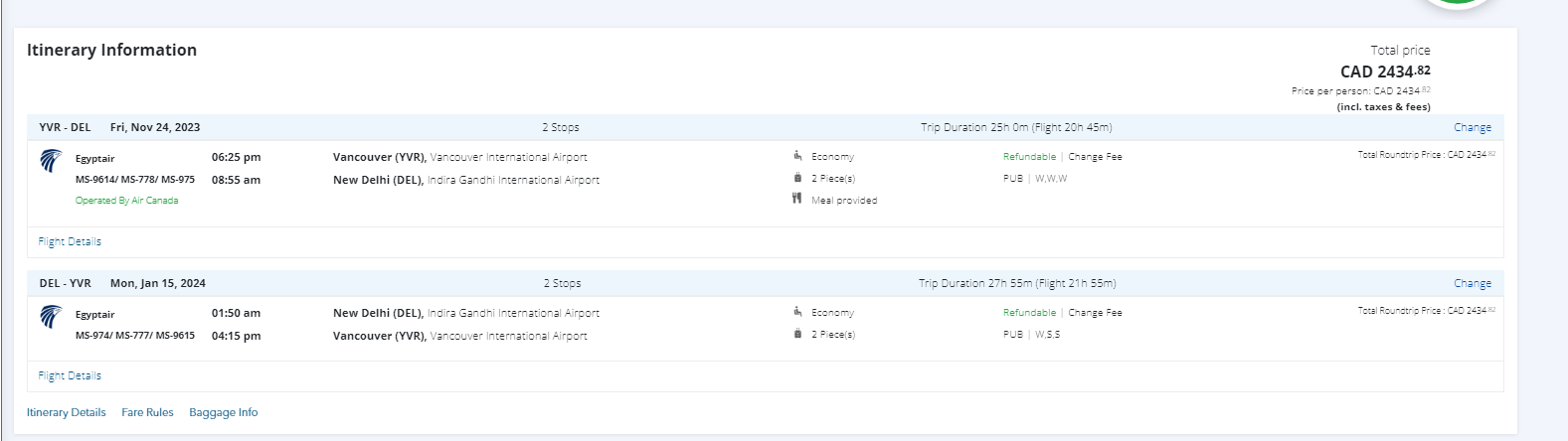Viewport: 1568px width, 441px height.
Task: Open the Fare Rules tab
Action: (x=147, y=412)
